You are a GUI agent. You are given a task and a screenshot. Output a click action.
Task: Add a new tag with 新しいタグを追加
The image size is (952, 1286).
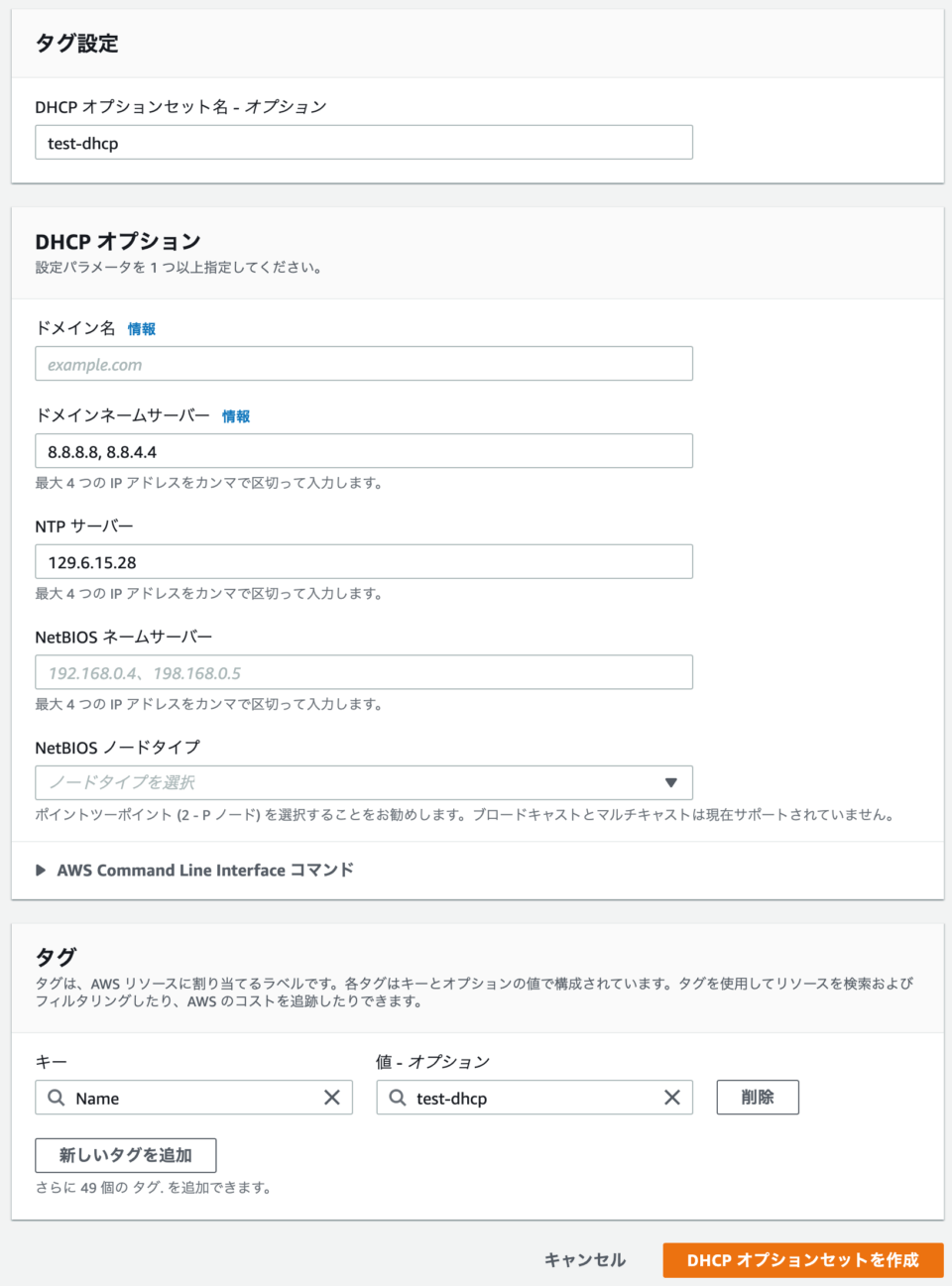tap(126, 1155)
